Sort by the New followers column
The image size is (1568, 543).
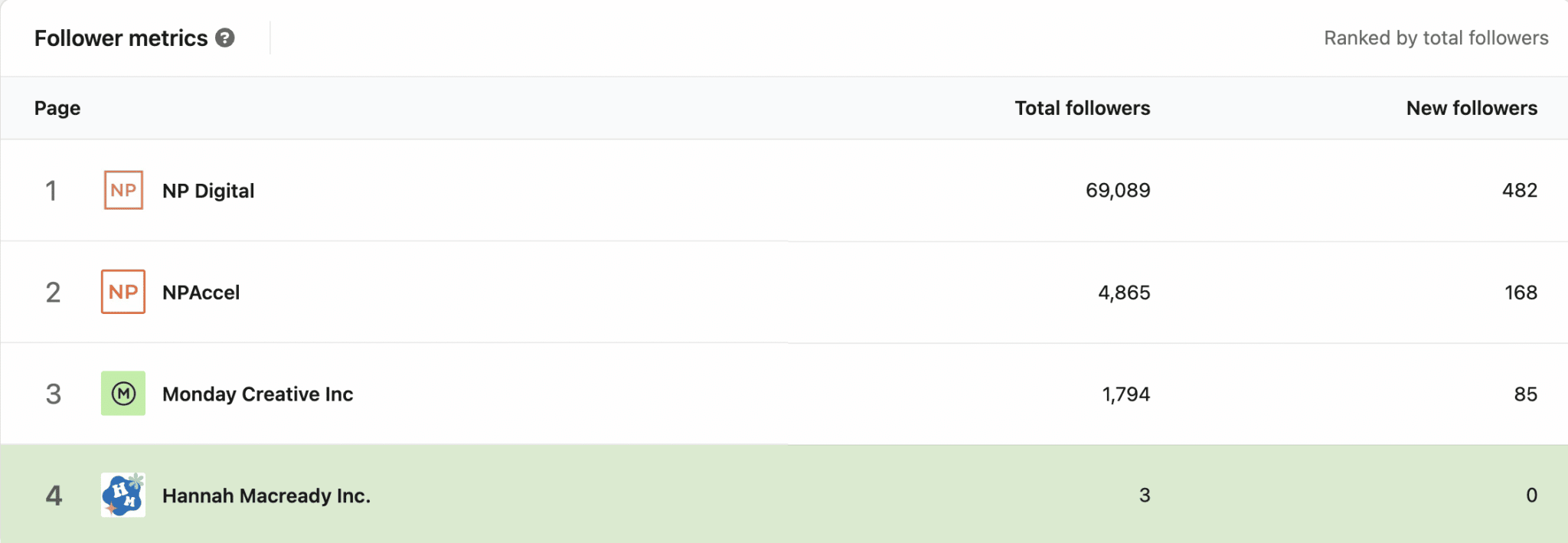tap(1471, 107)
